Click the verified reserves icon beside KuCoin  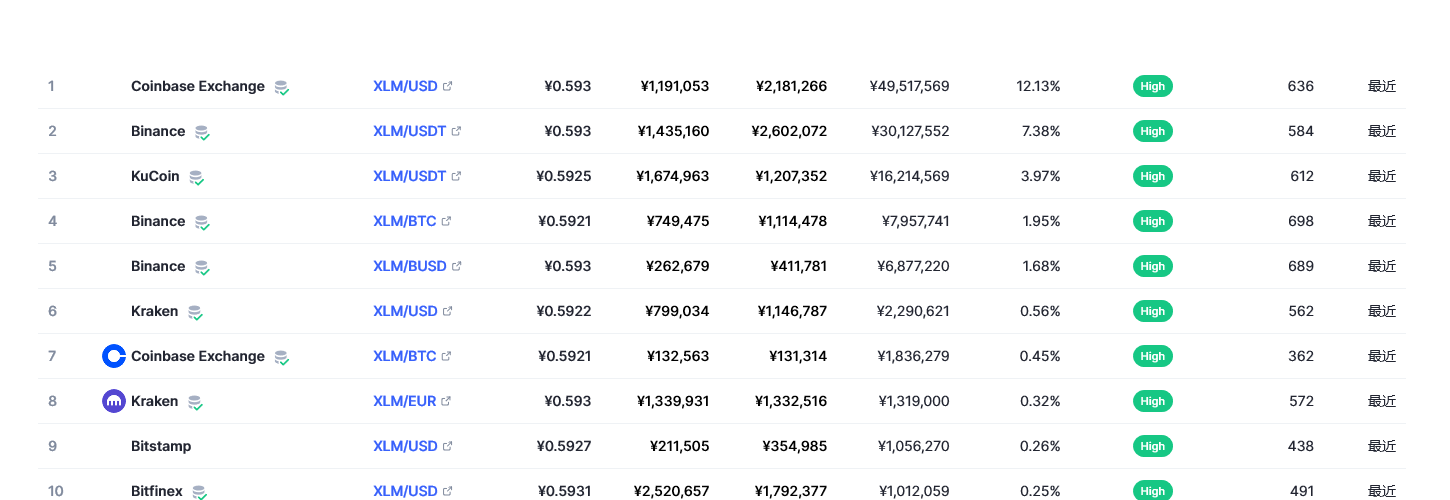click(x=196, y=177)
